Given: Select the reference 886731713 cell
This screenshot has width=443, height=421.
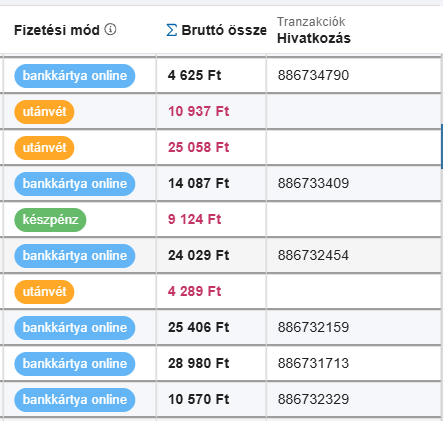Looking at the screenshot, I should click(354, 363).
